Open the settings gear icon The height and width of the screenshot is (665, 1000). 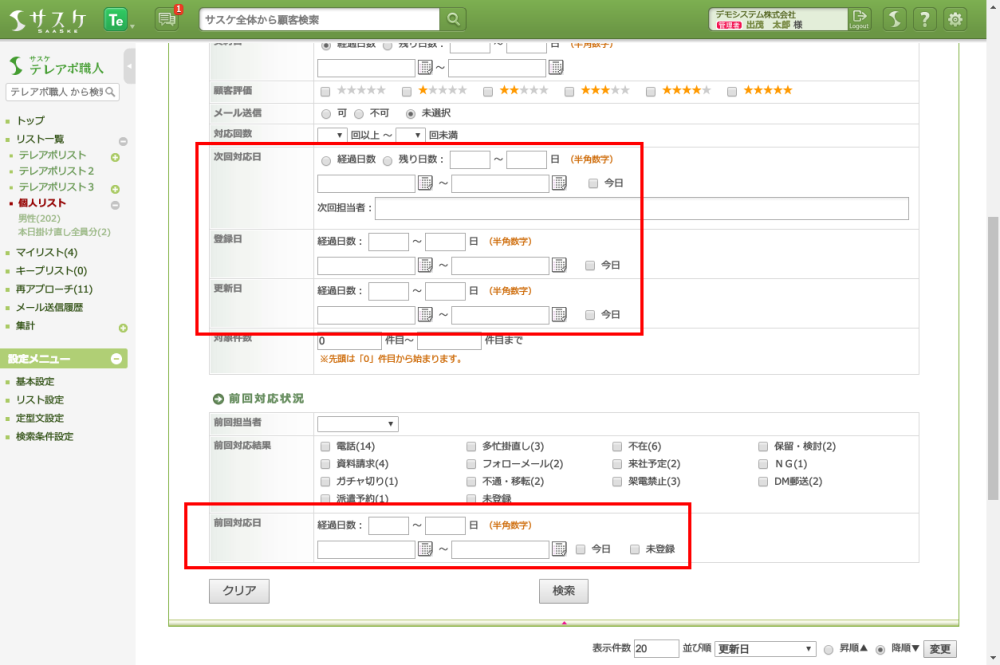pyautogui.click(x=955, y=19)
